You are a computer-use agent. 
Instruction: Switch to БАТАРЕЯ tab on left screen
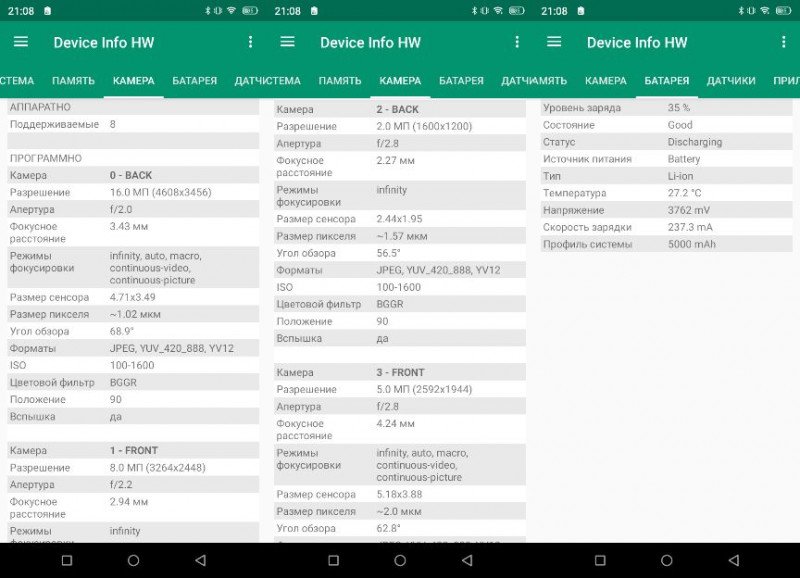(194, 81)
